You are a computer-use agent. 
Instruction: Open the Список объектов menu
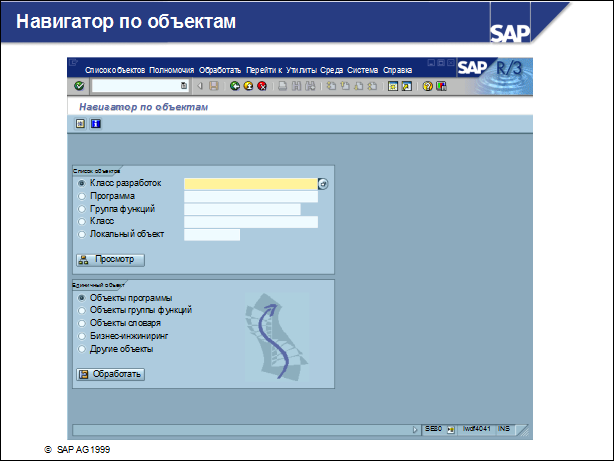pos(115,70)
